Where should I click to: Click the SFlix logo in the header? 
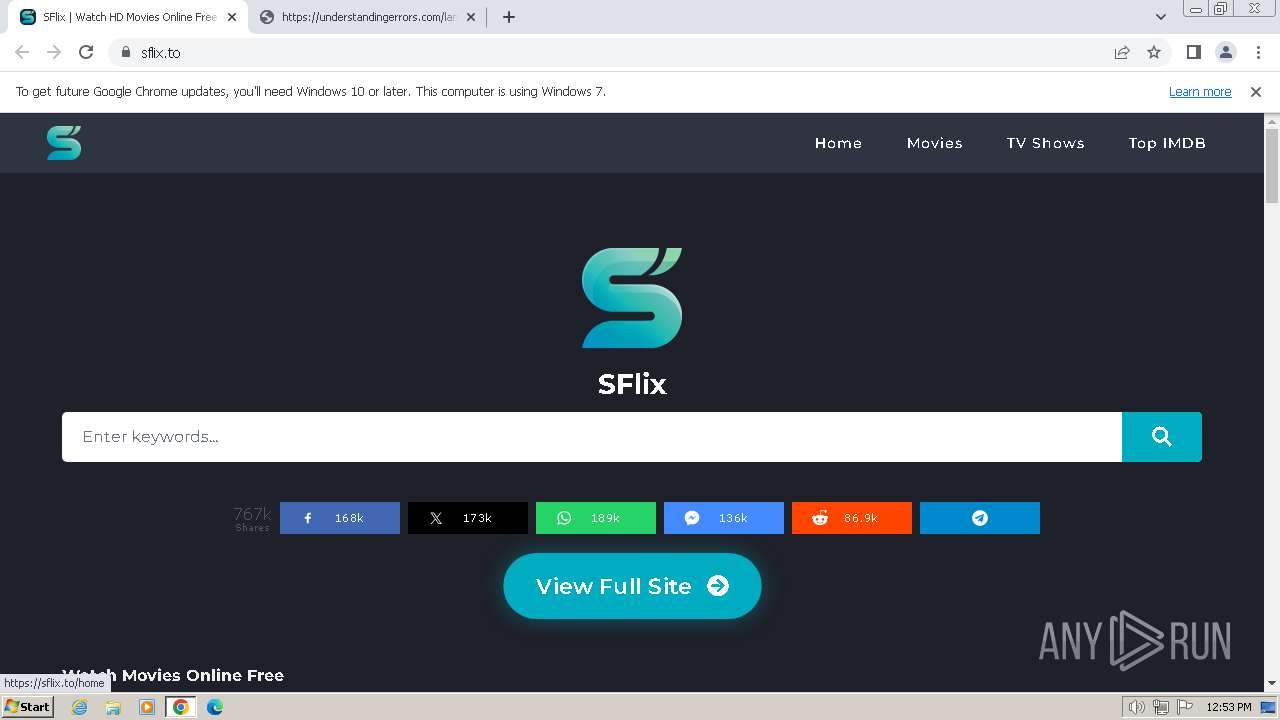(x=64, y=143)
